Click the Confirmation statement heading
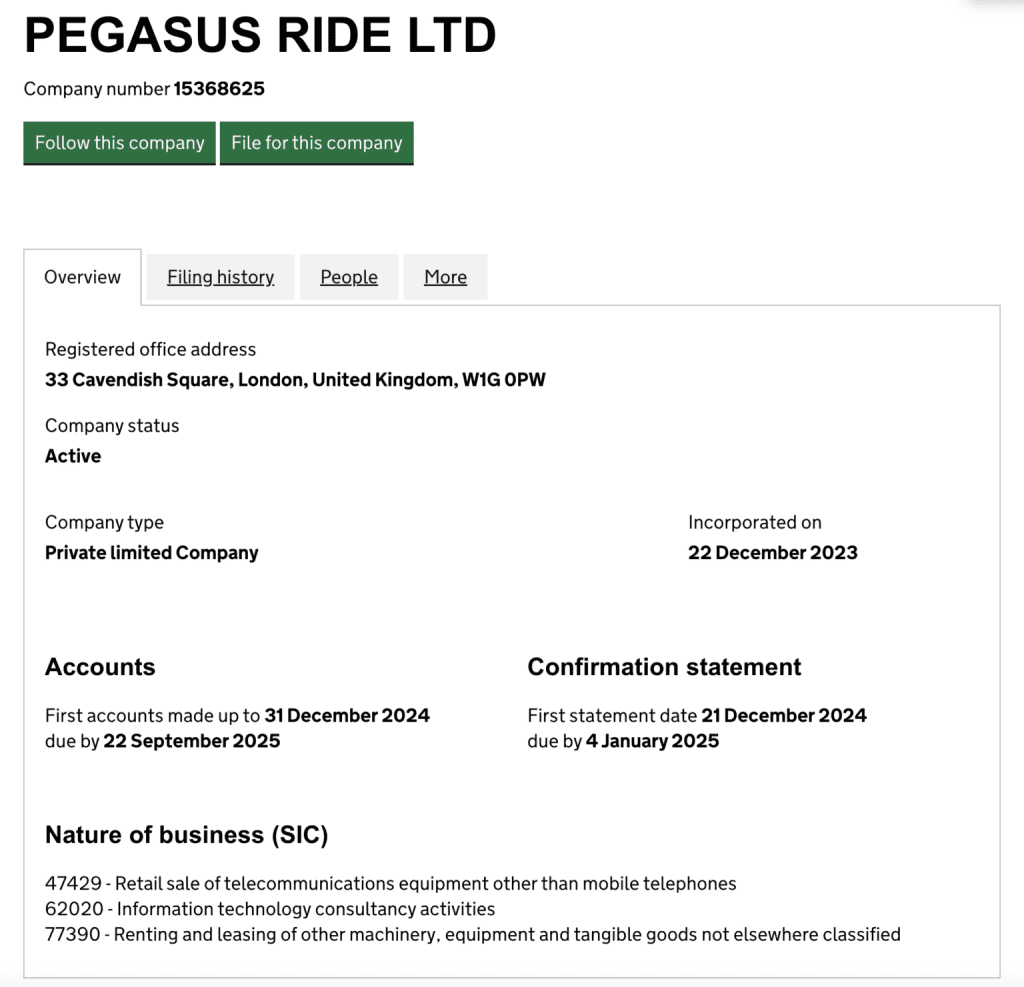The height and width of the screenshot is (987, 1024). 664,667
